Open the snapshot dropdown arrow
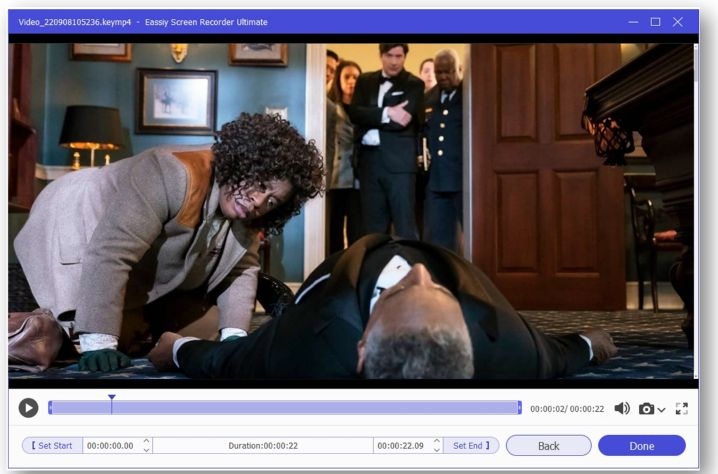The image size is (718, 474). tap(661, 409)
